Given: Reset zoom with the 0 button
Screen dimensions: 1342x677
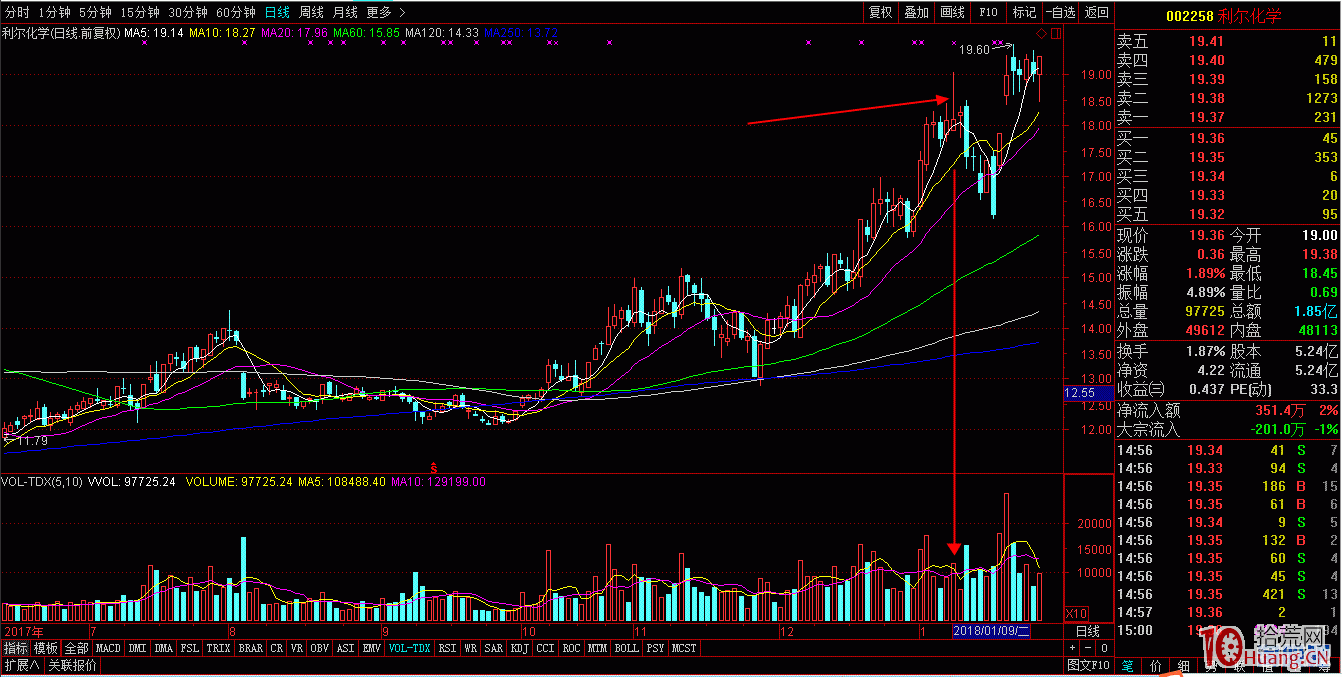Looking at the screenshot, I should coord(1105,648).
